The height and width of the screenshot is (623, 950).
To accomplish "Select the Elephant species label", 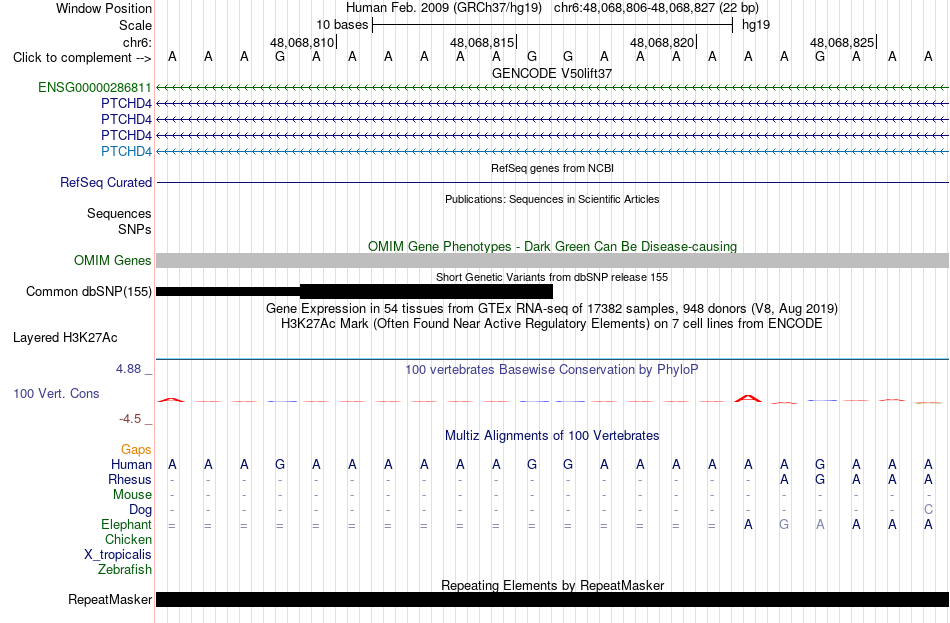I will [x=127, y=525].
